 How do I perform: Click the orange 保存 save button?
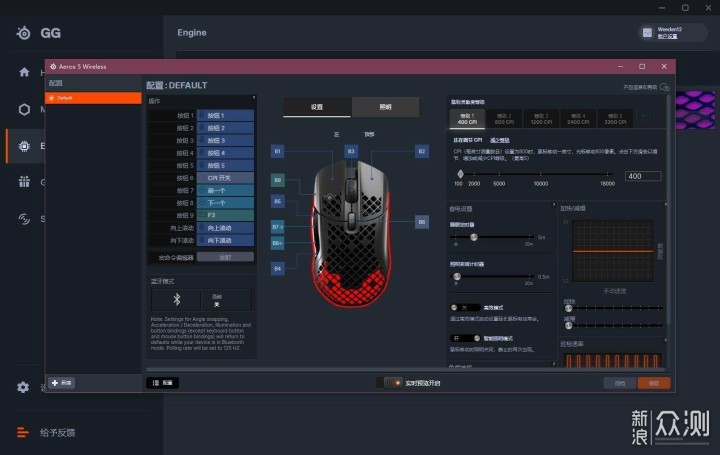click(x=654, y=383)
